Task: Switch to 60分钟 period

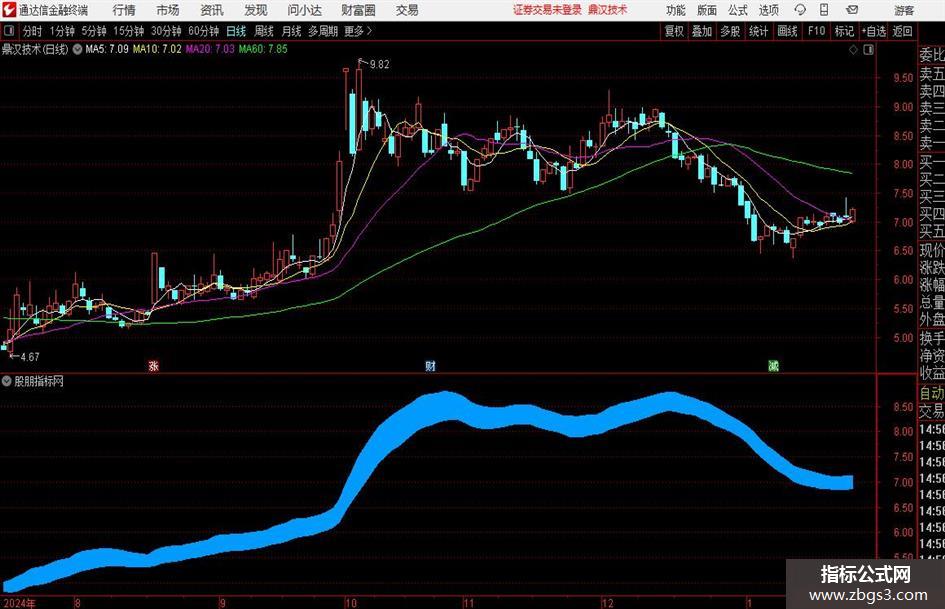Action: coord(203,31)
